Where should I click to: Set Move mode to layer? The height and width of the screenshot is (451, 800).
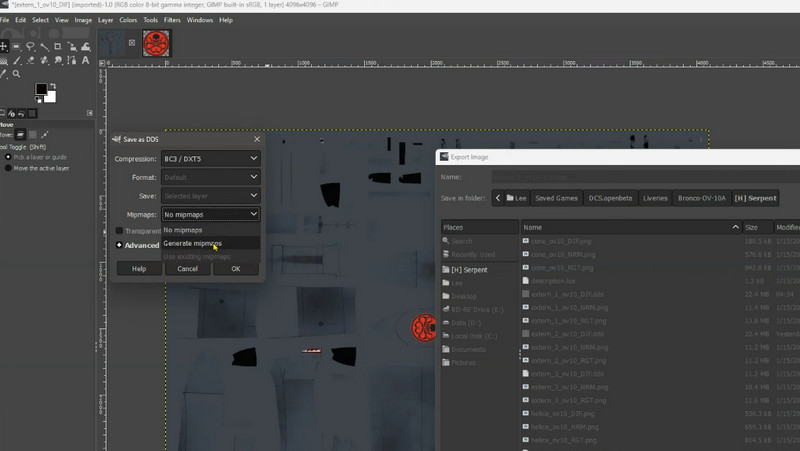(x=20, y=135)
